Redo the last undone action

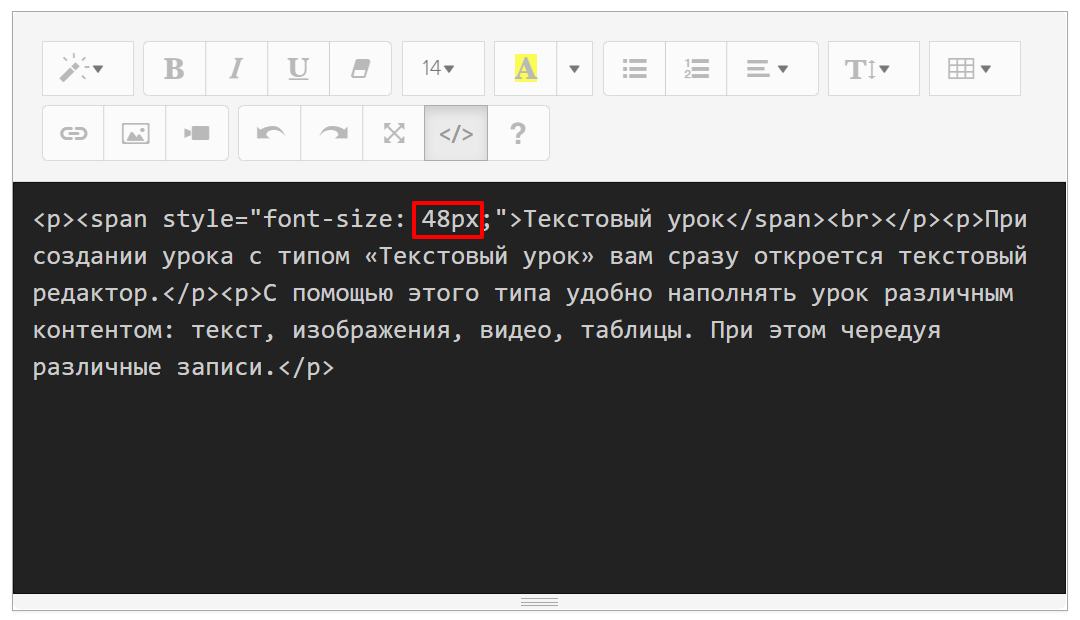click(x=332, y=133)
